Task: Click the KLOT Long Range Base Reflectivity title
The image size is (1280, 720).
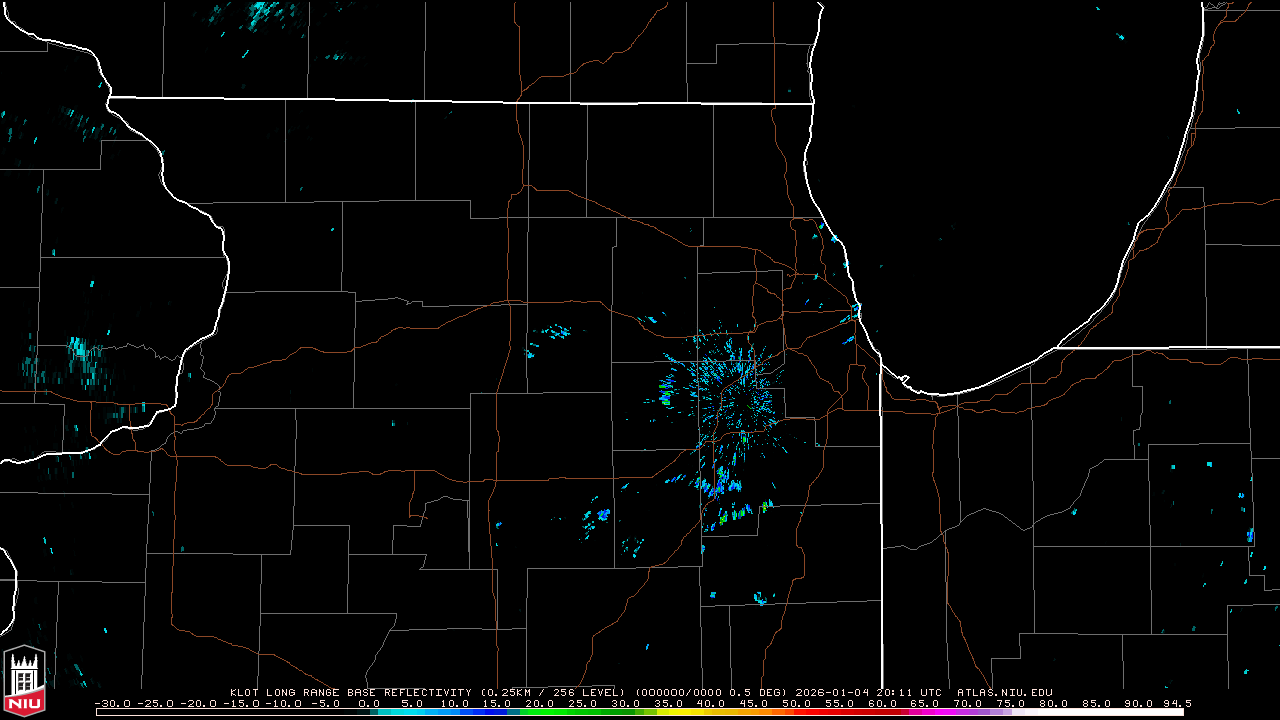Action: [350, 692]
